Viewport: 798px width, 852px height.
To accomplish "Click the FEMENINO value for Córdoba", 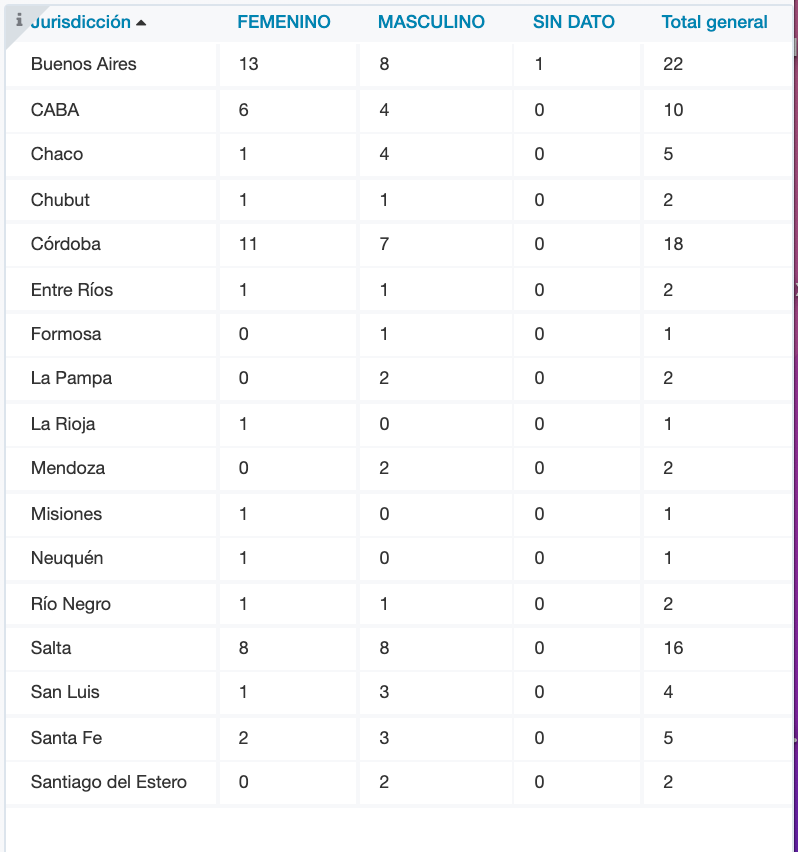I will [x=248, y=244].
